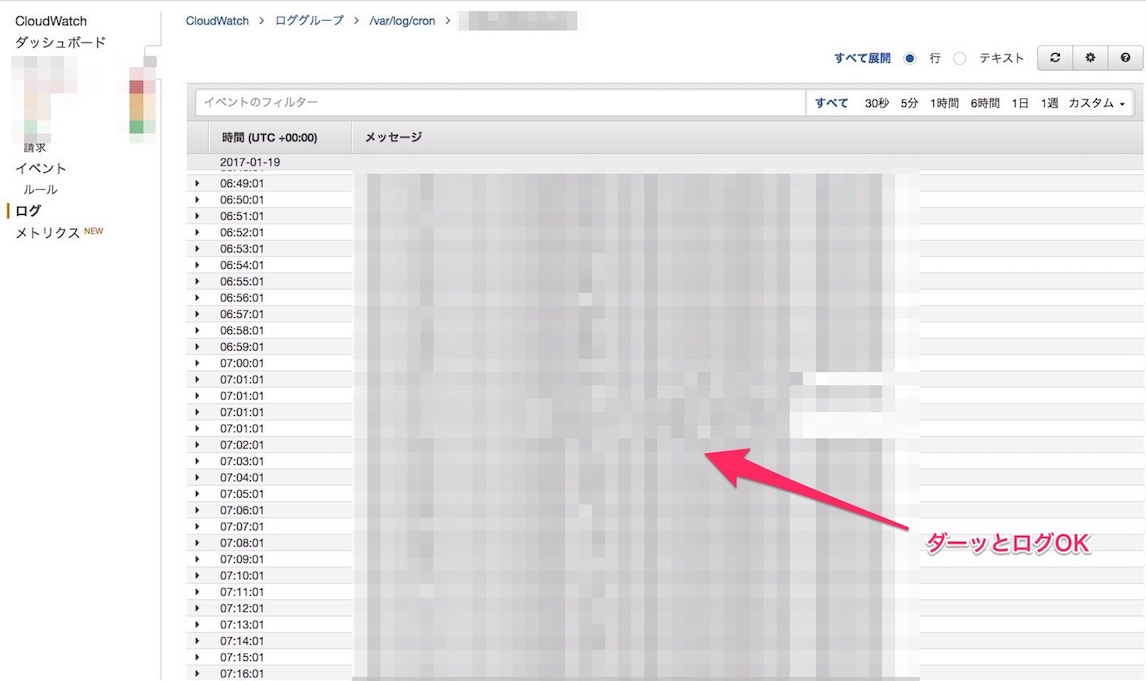Click the refresh icon button
This screenshot has width=1146, height=681.
click(1054, 58)
